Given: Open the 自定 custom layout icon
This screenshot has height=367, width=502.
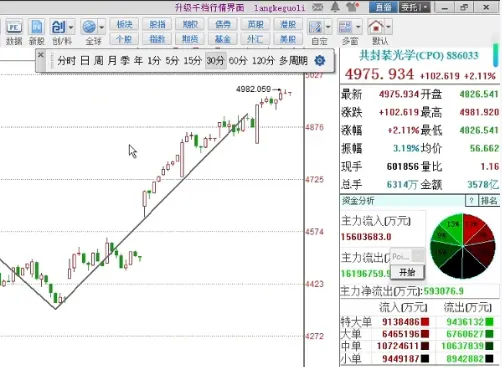Looking at the screenshot, I should 315,27.
